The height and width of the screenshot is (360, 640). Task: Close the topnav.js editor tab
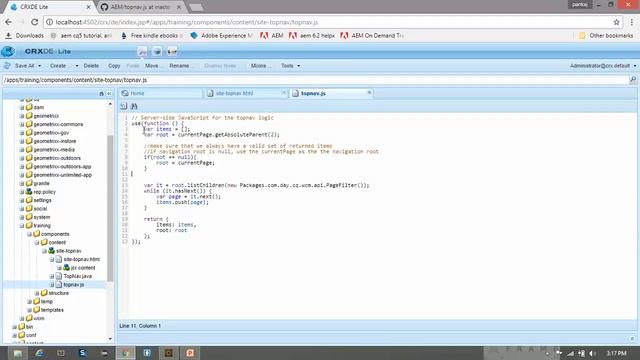(x=369, y=93)
